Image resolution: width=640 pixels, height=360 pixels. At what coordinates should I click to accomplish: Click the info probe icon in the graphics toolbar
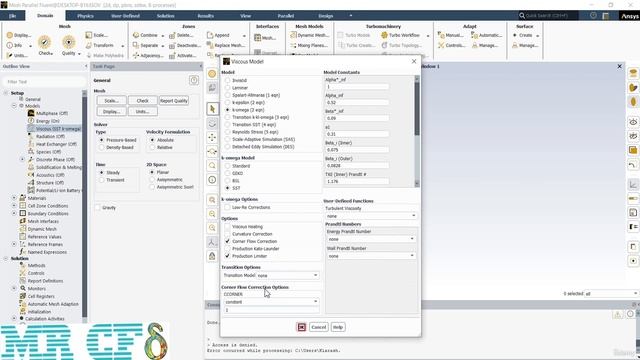coord(212,180)
